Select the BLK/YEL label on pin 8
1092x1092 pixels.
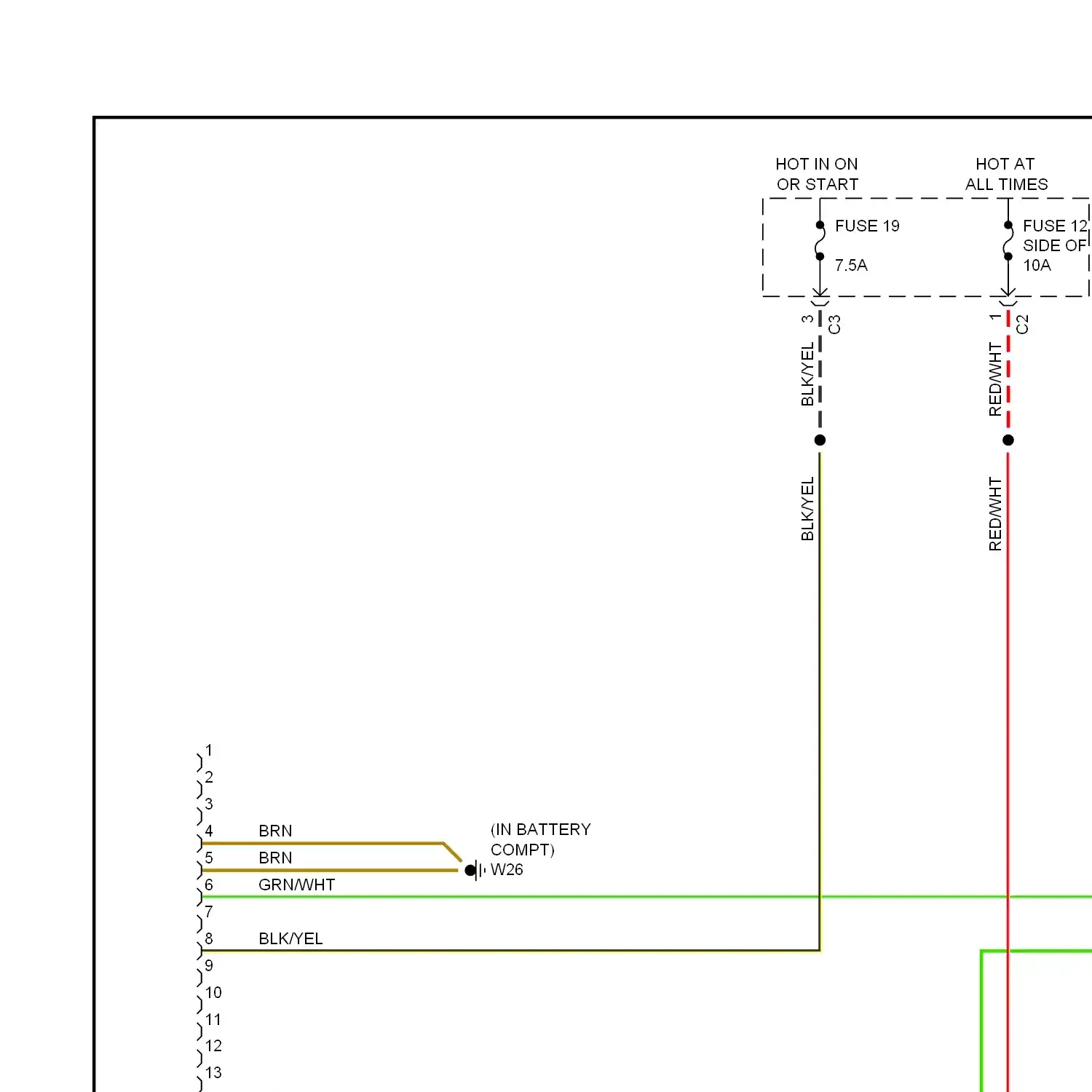[290, 938]
